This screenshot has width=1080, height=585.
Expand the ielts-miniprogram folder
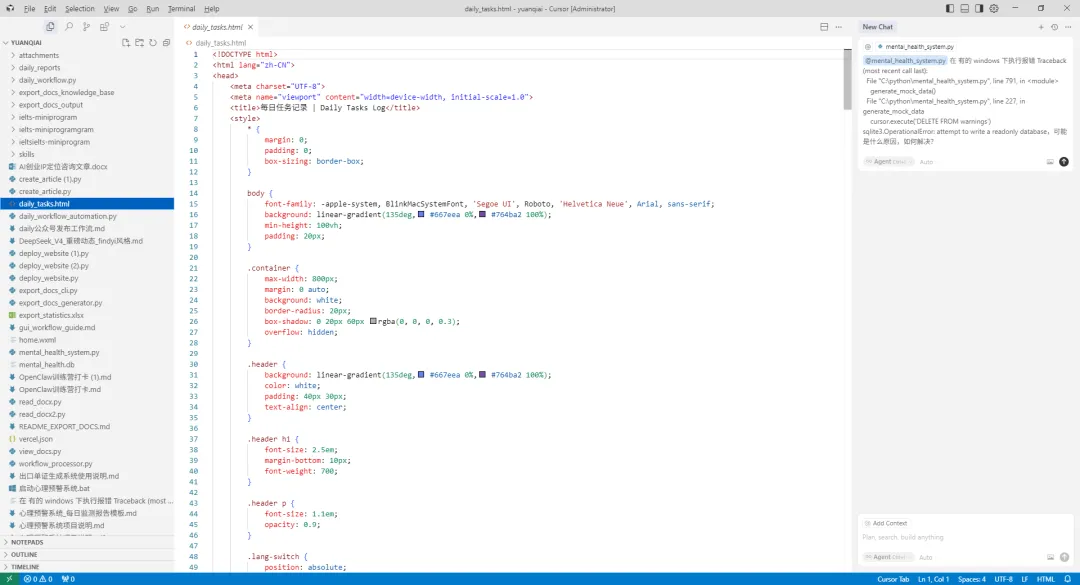(x=48, y=117)
